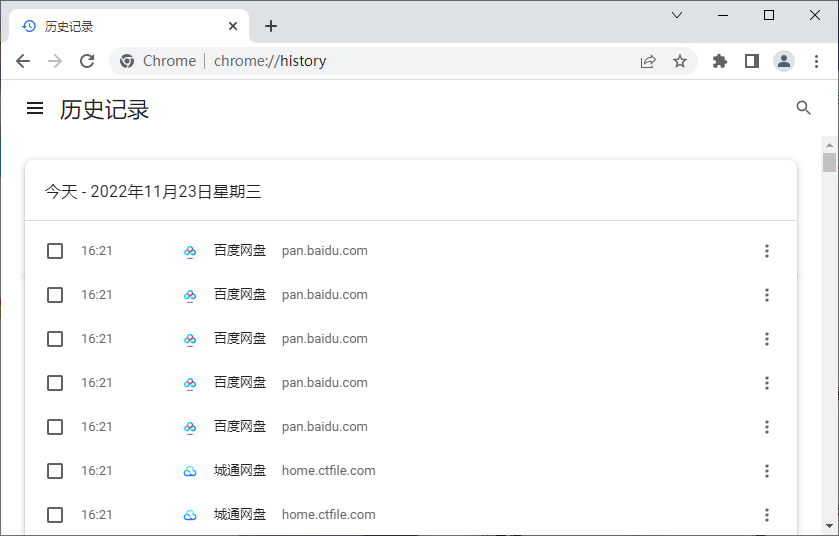Select checkbox of second 百度网盘 entry
This screenshot has height=536, width=839.
pyautogui.click(x=55, y=295)
